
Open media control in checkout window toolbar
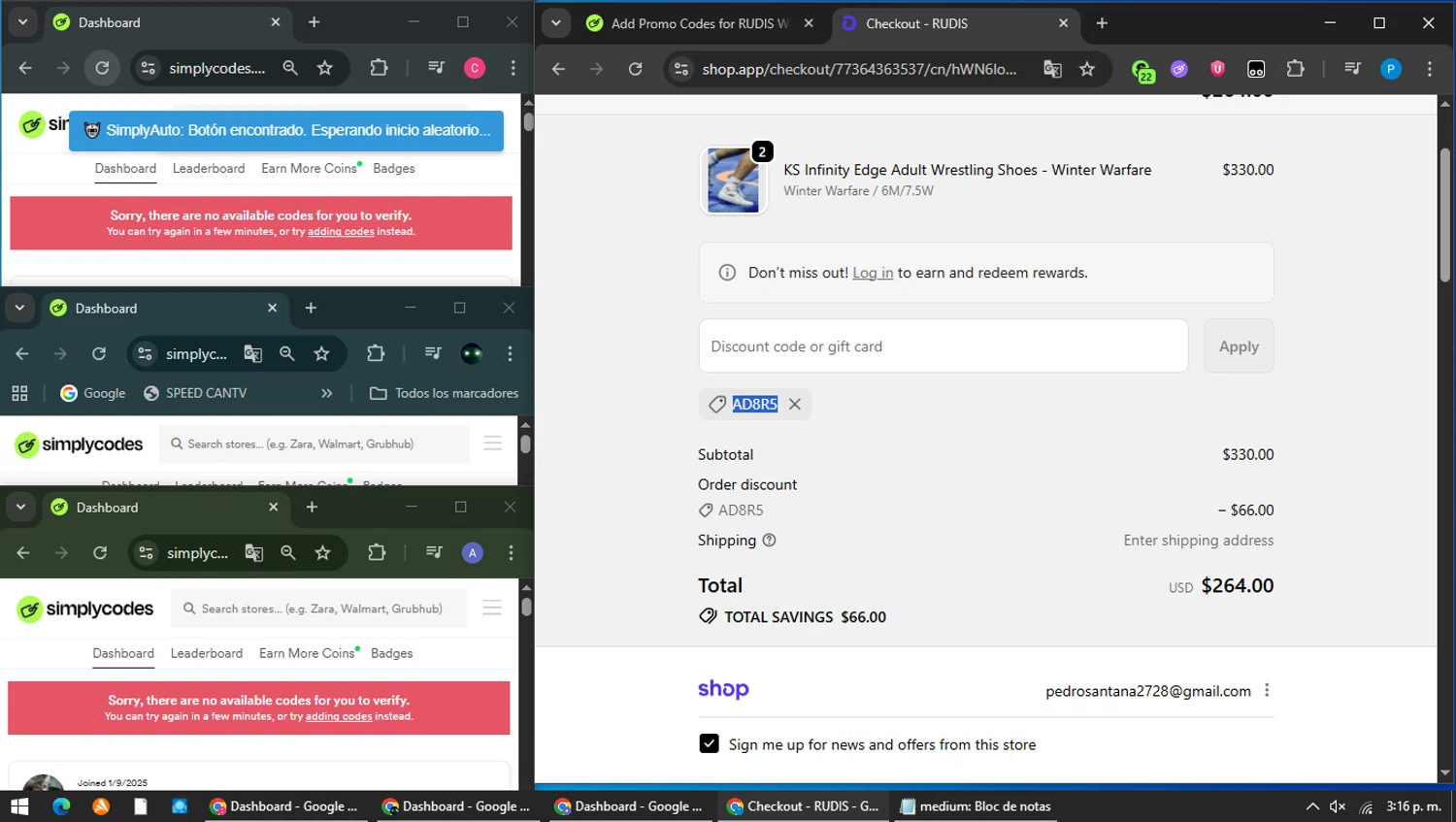(1352, 69)
